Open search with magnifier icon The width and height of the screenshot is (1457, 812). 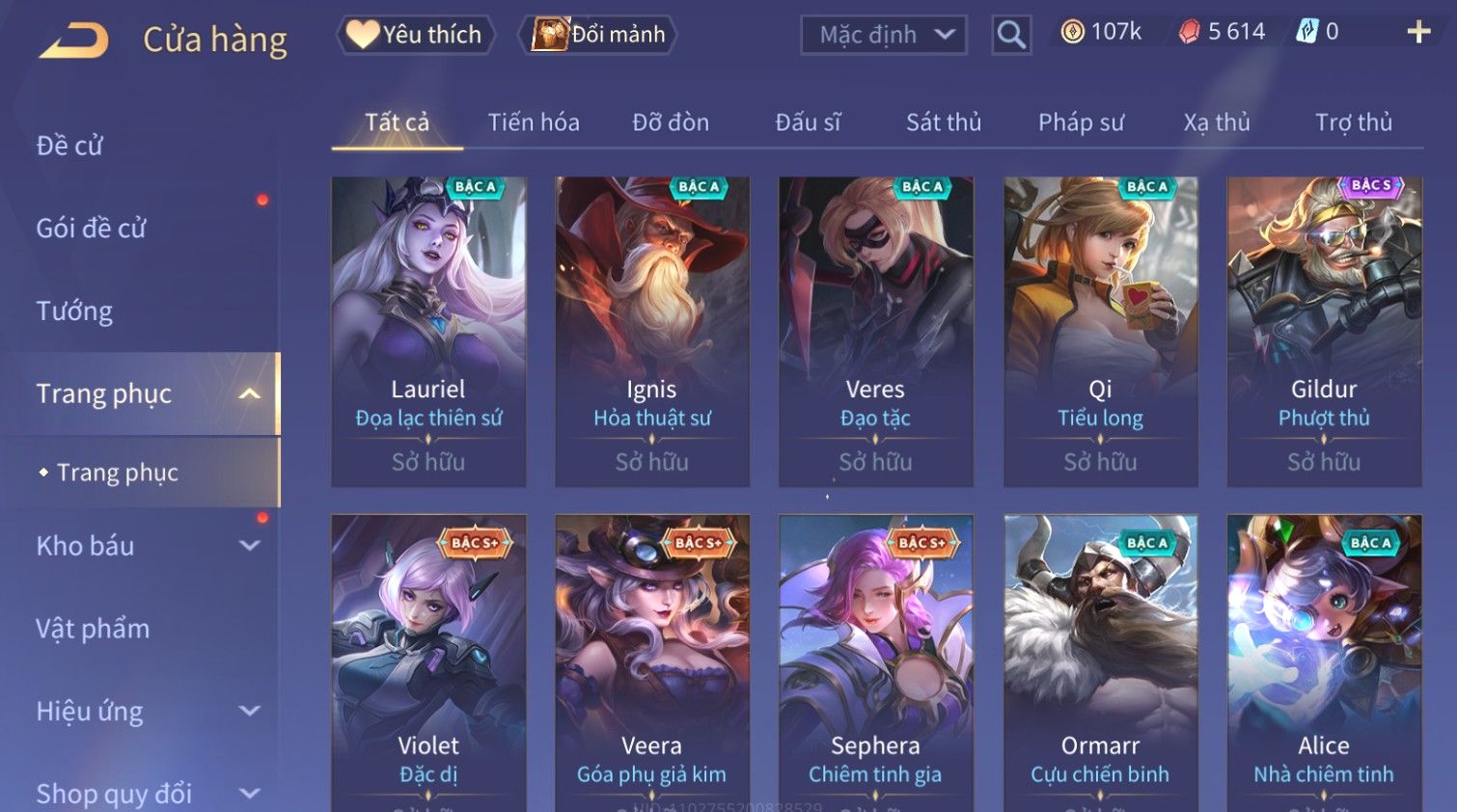click(1011, 35)
